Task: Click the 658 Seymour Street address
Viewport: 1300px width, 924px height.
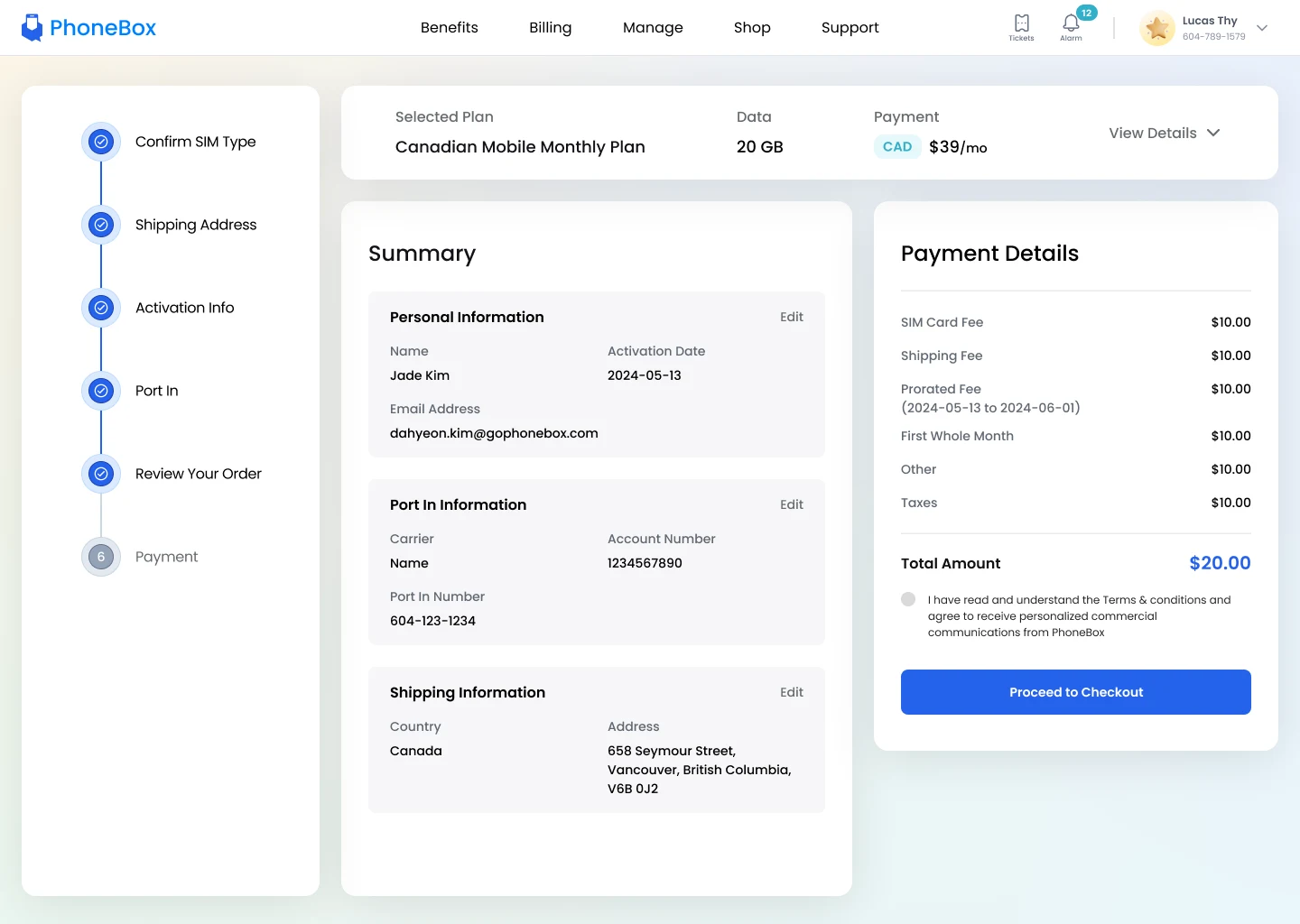Action: (699, 770)
